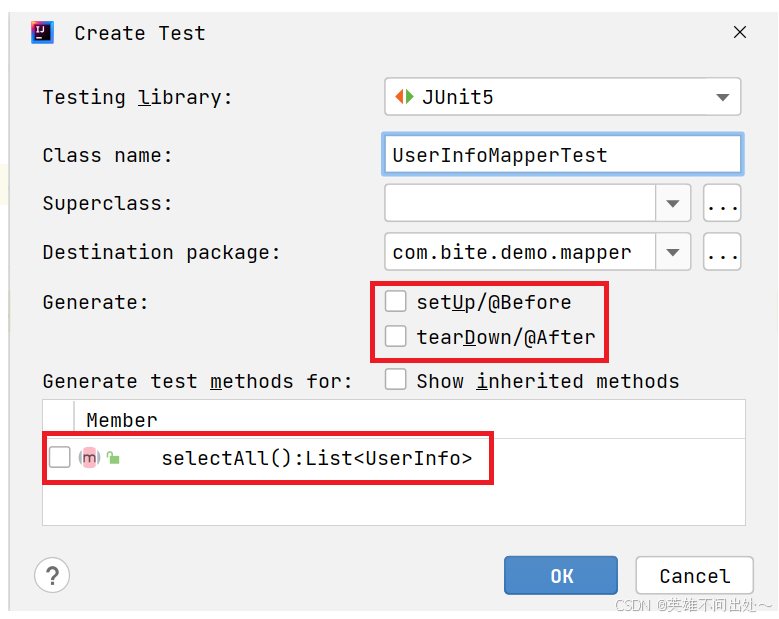Toggle Show inherited methods checkbox
The width and height of the screenshot is (779, 619).
(x=396, y=380)
